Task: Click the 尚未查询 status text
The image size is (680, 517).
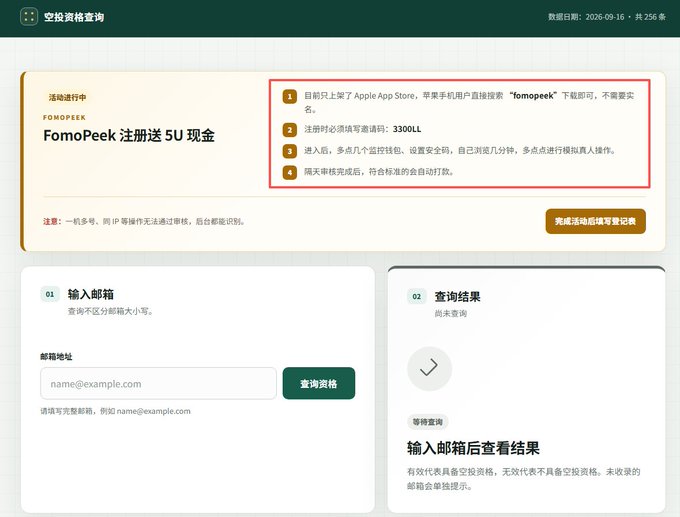Action: pyautogui.click(x=451, y=314)
